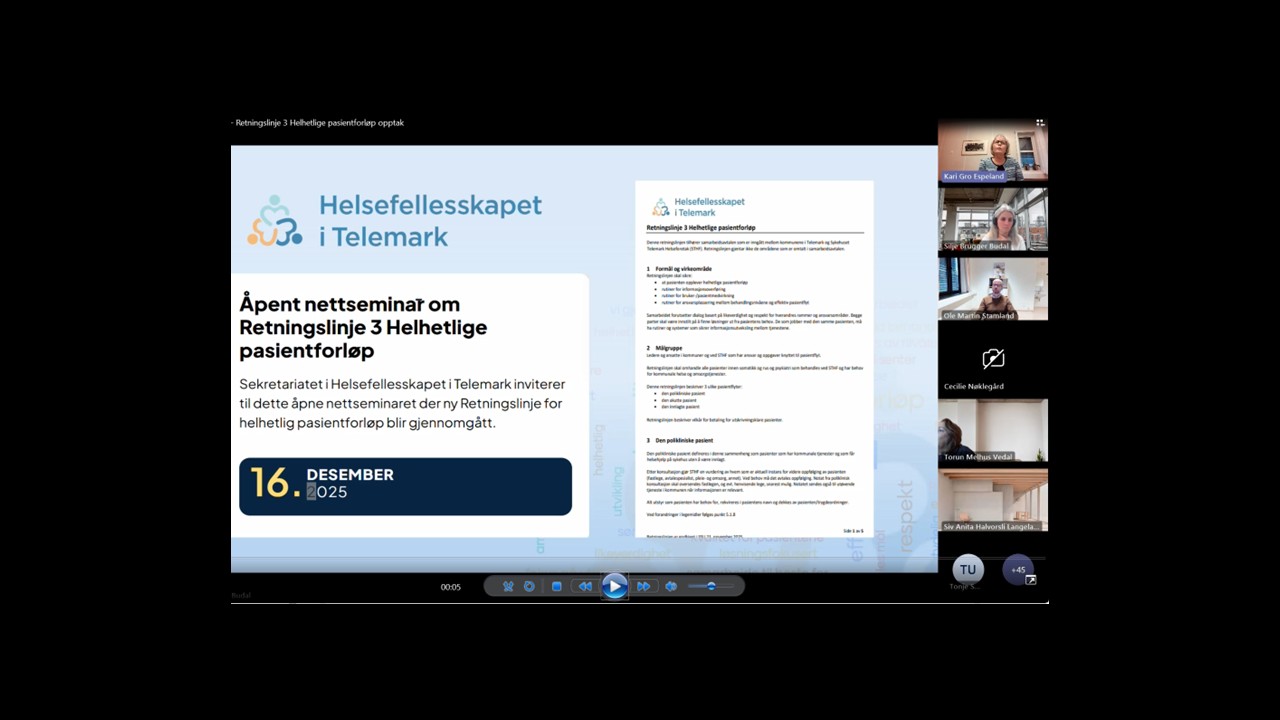Viewport: 1280px width, 720px height.
Task: Expand the +45 hidden participants list
Action: coord(1017,569)
